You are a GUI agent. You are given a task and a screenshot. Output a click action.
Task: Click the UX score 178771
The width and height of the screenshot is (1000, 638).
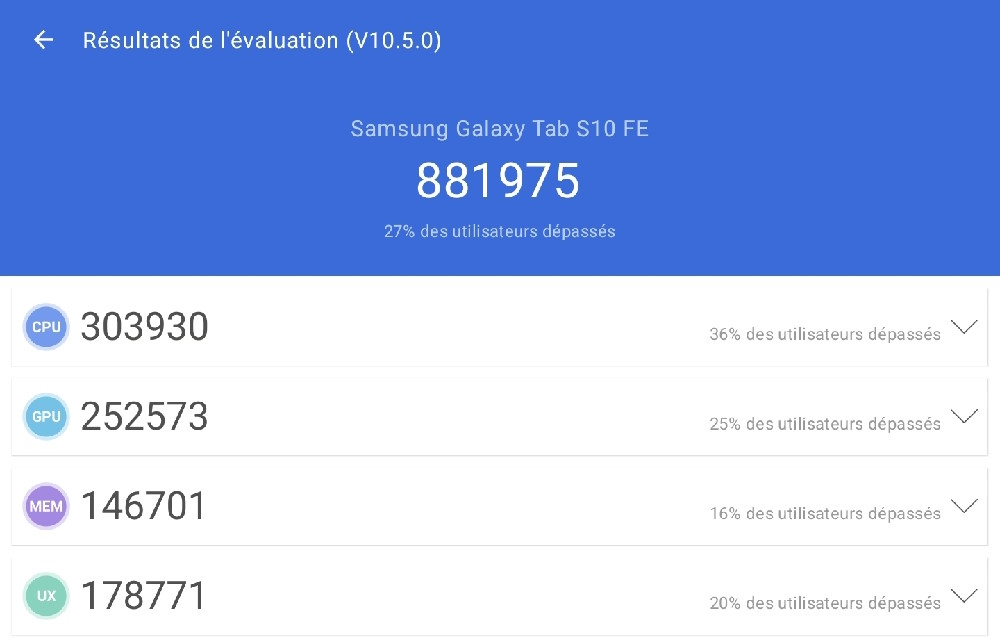tap(143, 596)
